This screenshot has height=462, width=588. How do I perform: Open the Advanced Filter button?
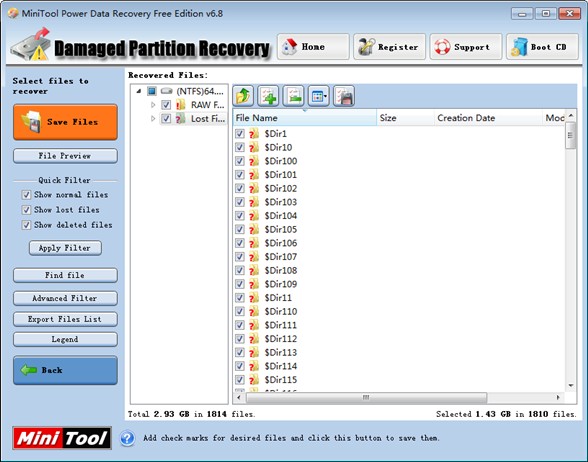pos(65,298)
